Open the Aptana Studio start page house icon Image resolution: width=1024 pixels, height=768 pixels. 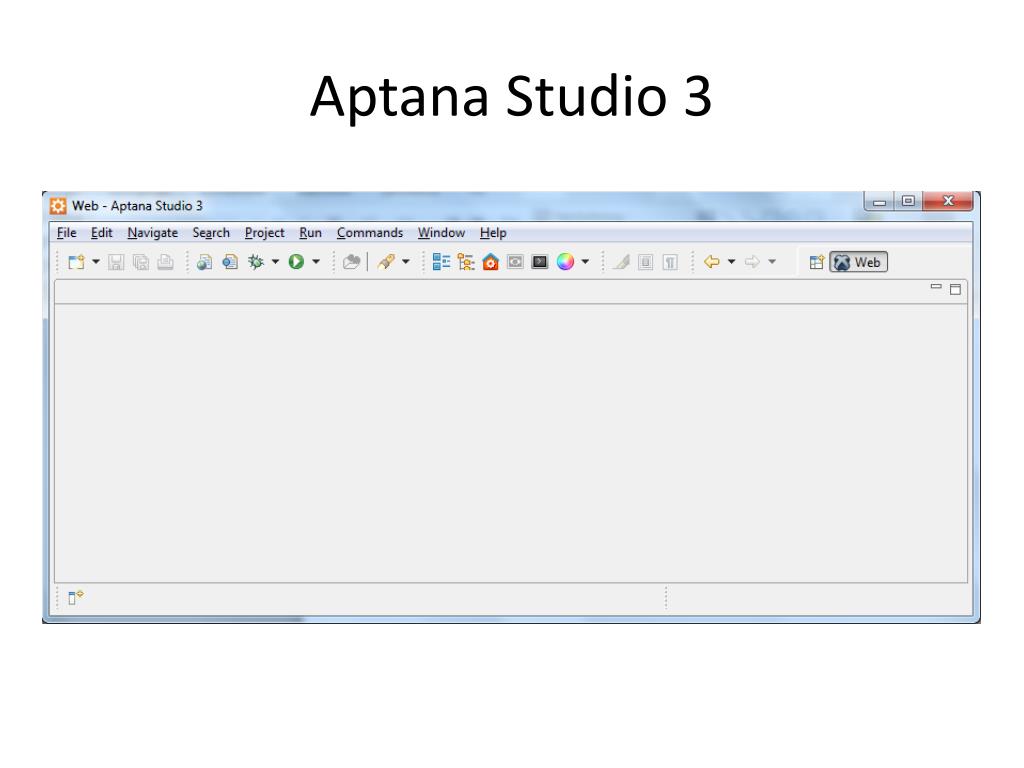click(x=490, y=262)
